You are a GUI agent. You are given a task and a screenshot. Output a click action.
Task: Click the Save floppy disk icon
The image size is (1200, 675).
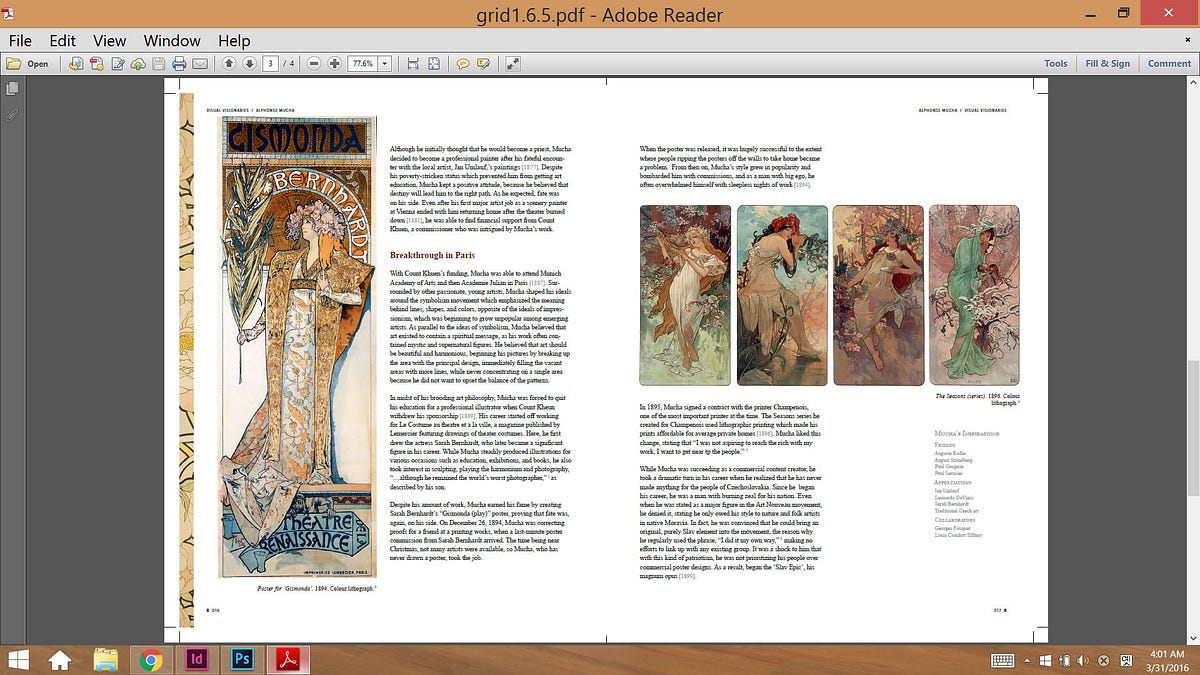coord(159,63)
